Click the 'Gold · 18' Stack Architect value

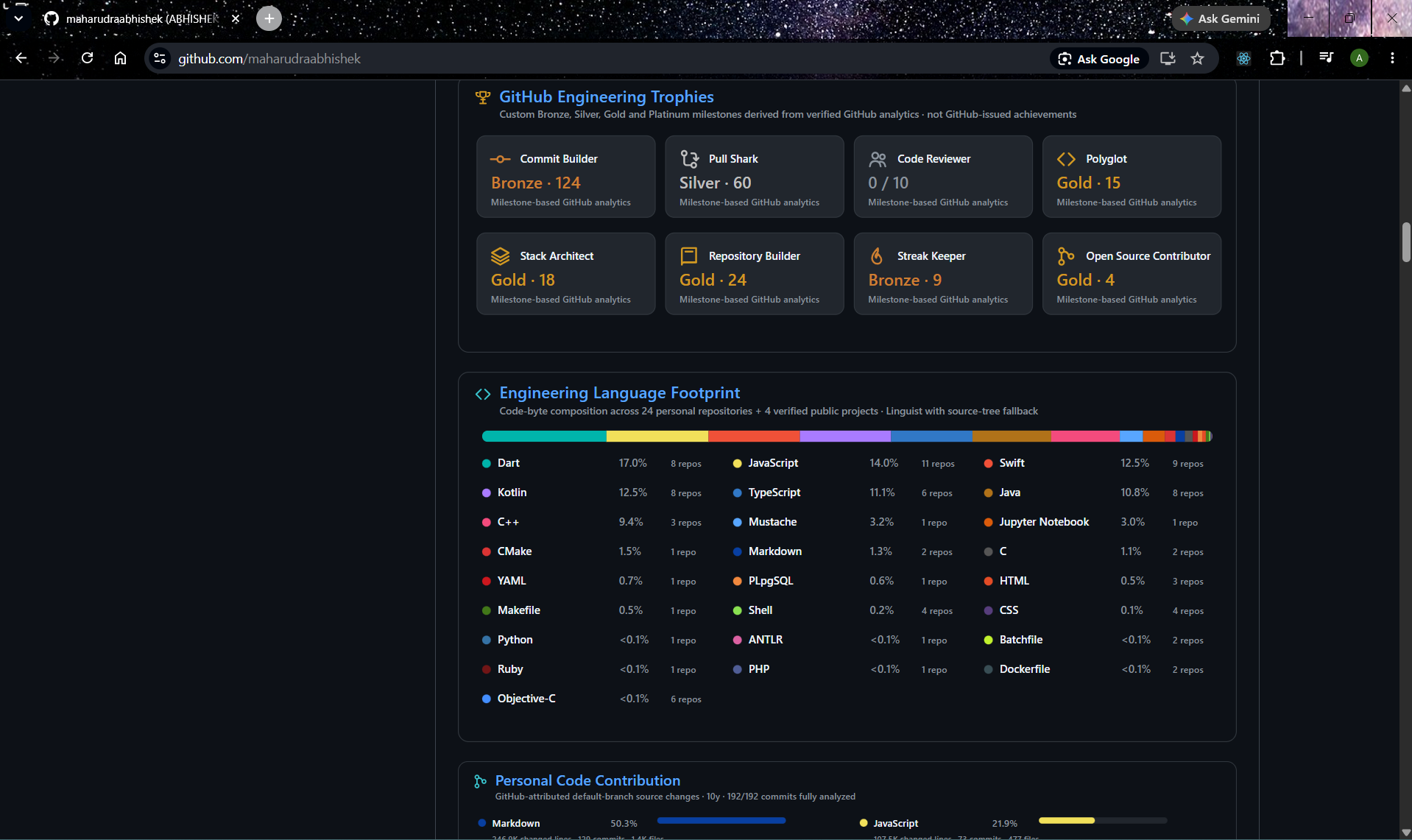[x=523, y=280]
